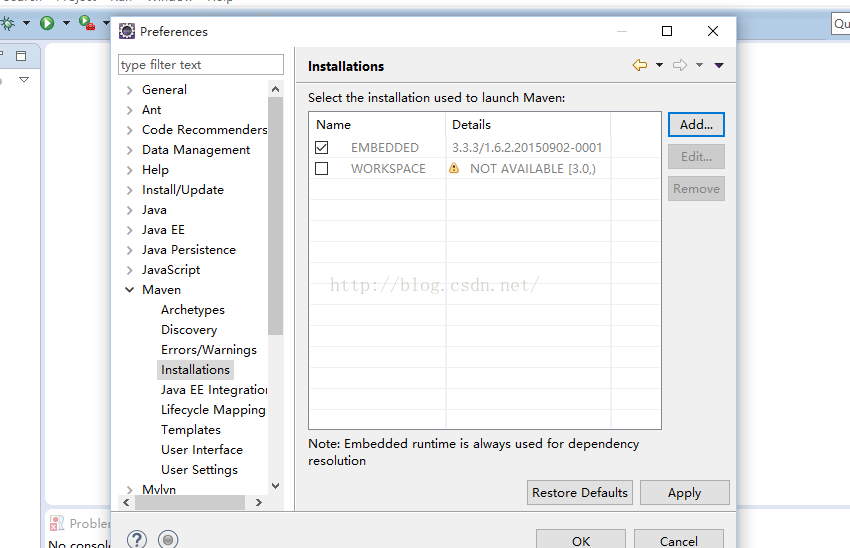Click the Help question mark icon
The image size is (850, 548).
pos(137,539)
